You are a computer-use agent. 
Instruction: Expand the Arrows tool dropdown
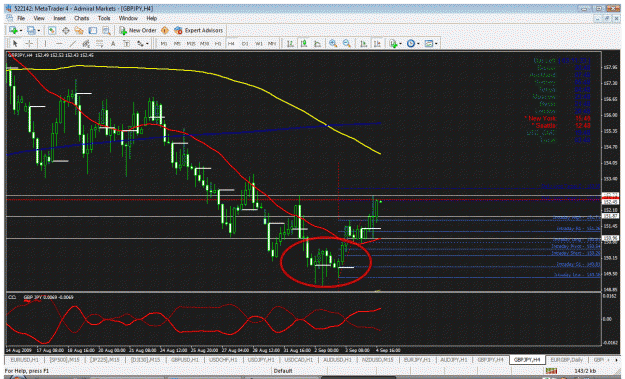click(x=147, y=43)
